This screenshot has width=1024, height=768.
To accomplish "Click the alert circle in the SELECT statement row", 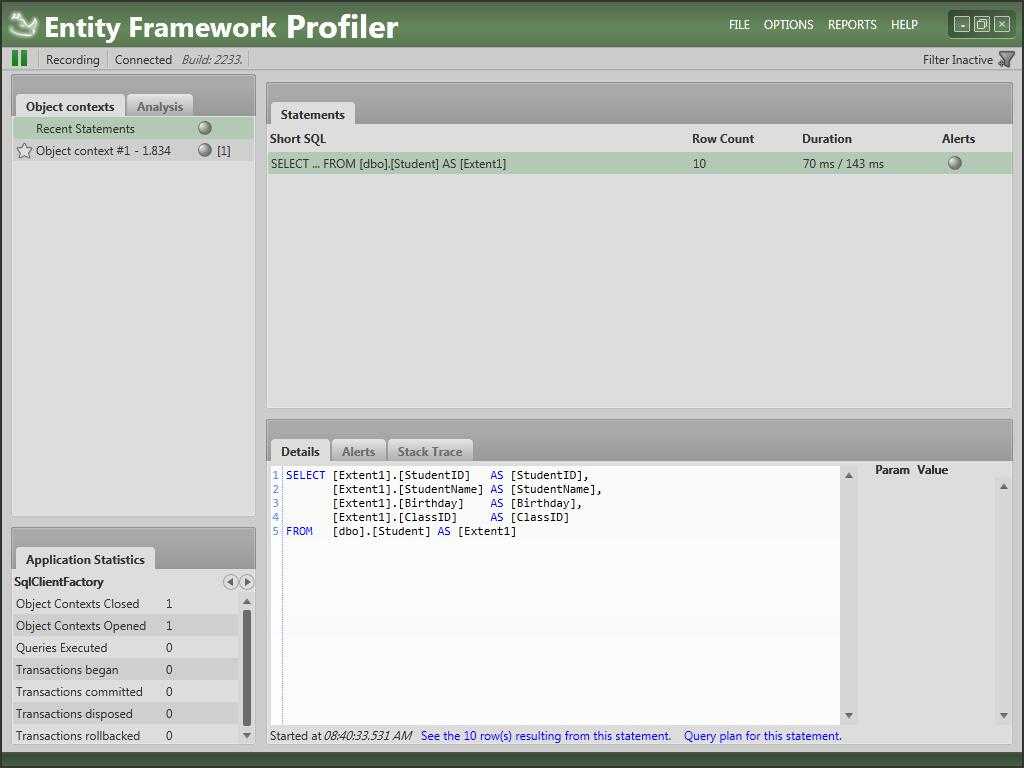I will pyautogui.click(x=955, y=163).
